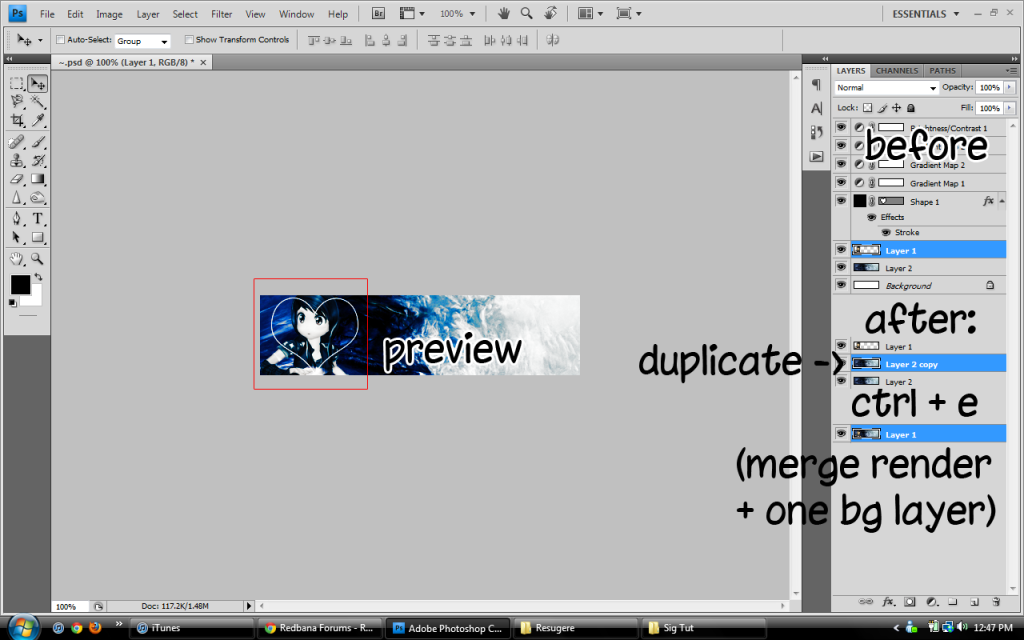This screenshot has height=640, width=1024.
Task: Select the Rectangular Marquee tool
Action: 17,84
